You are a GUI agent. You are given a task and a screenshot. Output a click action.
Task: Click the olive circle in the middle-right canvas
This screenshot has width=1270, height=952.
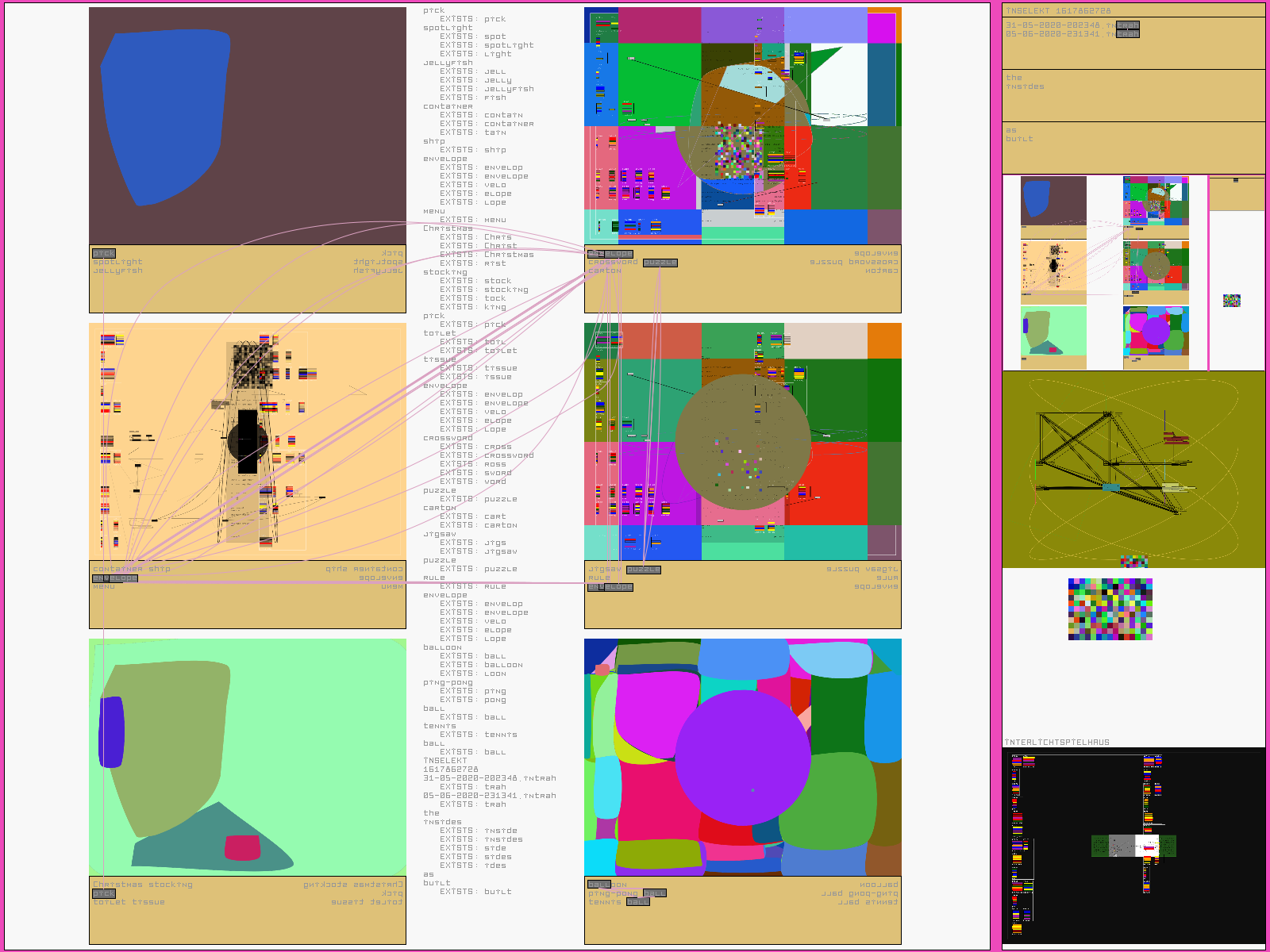(742, 442)
